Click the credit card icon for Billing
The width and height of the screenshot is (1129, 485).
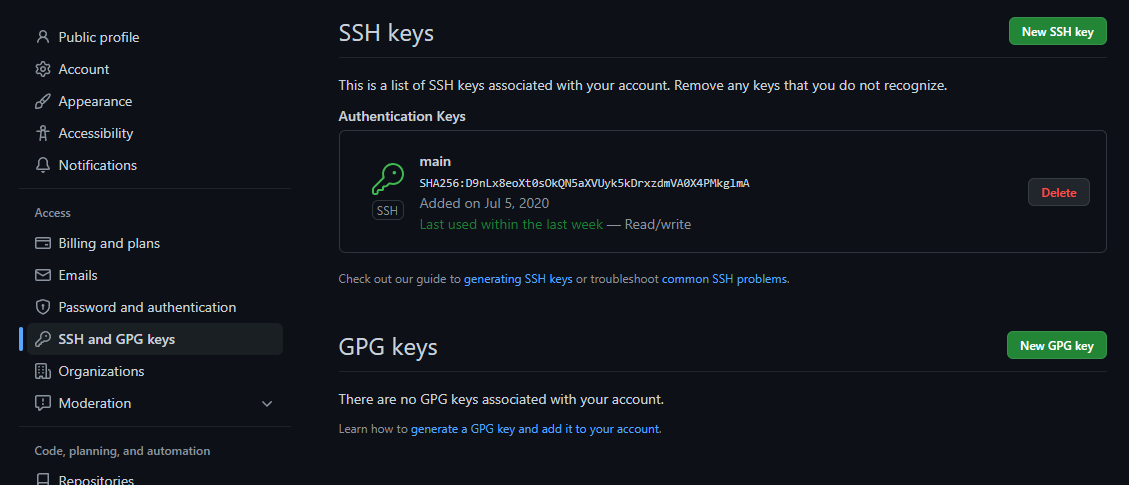click(42, 243)
